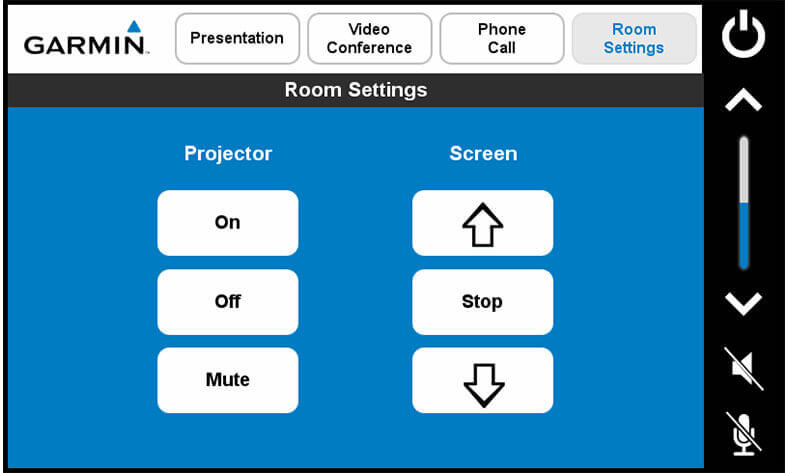Image resolution: width=788 pixels, height=473 pixels.
Task: Turn the projector On
Action: 227,223
